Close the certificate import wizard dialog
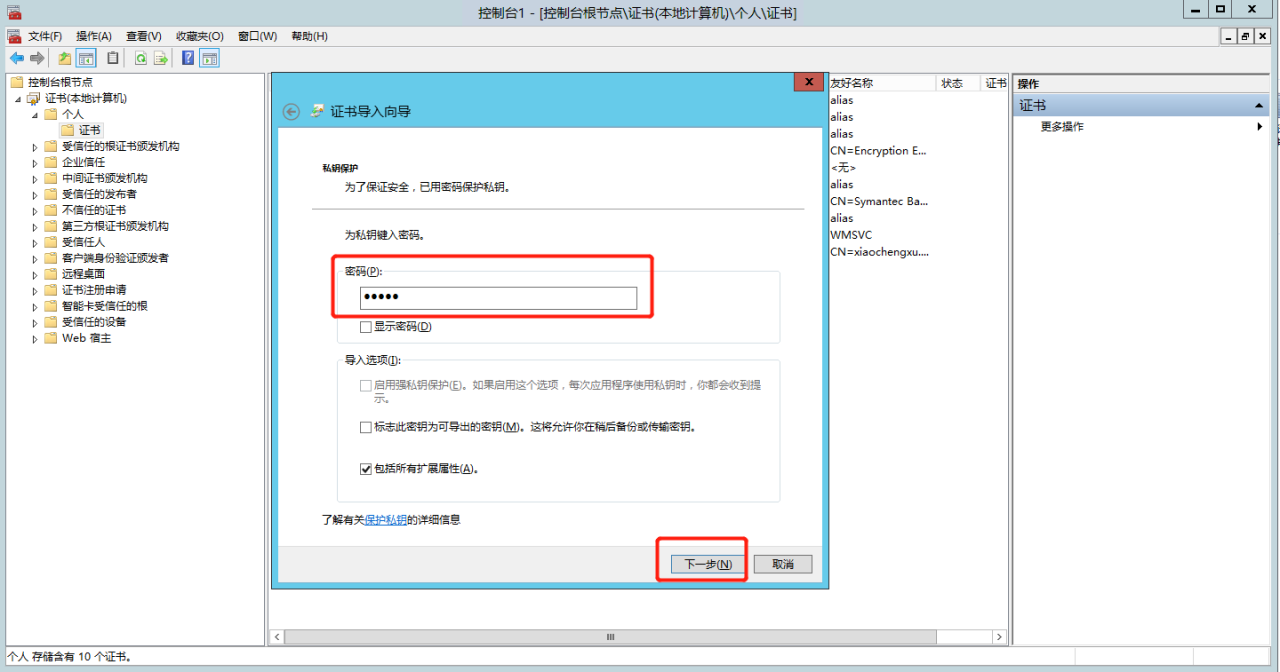 click(x=808, y=82)
